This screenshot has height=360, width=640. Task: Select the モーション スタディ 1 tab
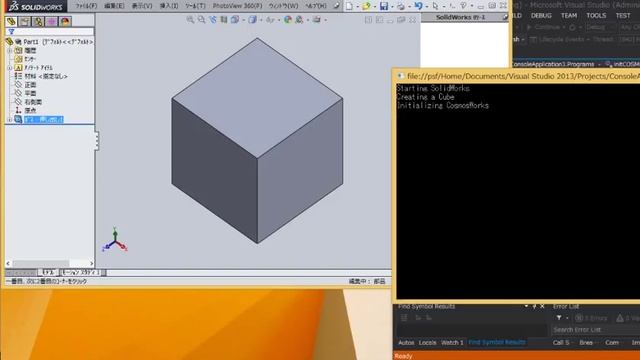(80, 272)
